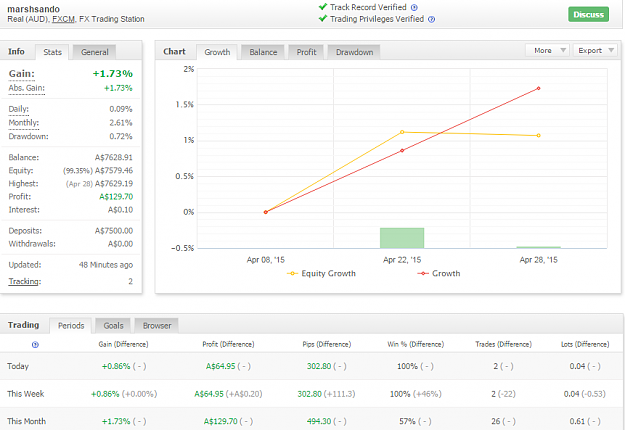Click the Trades (Difference) column header
This screenshot has height=430, width=625.
[x=503, y=344]
